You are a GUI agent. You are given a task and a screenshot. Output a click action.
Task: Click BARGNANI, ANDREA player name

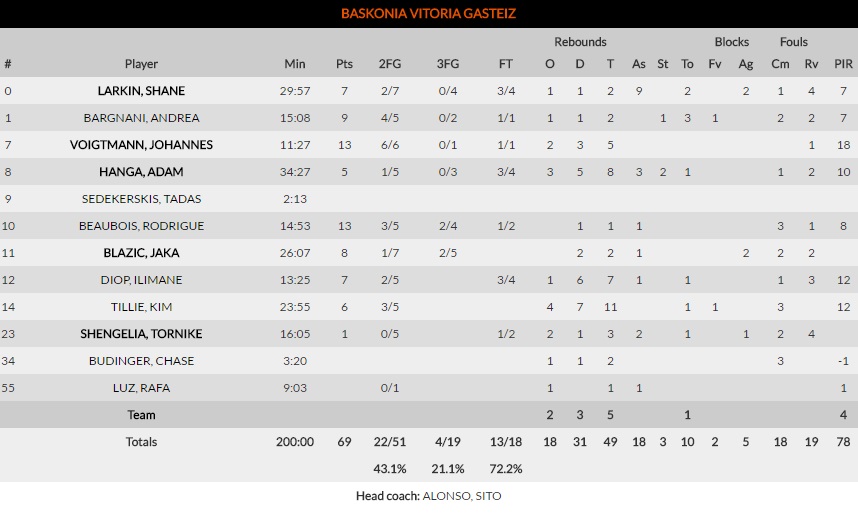(x=141, y=118)
